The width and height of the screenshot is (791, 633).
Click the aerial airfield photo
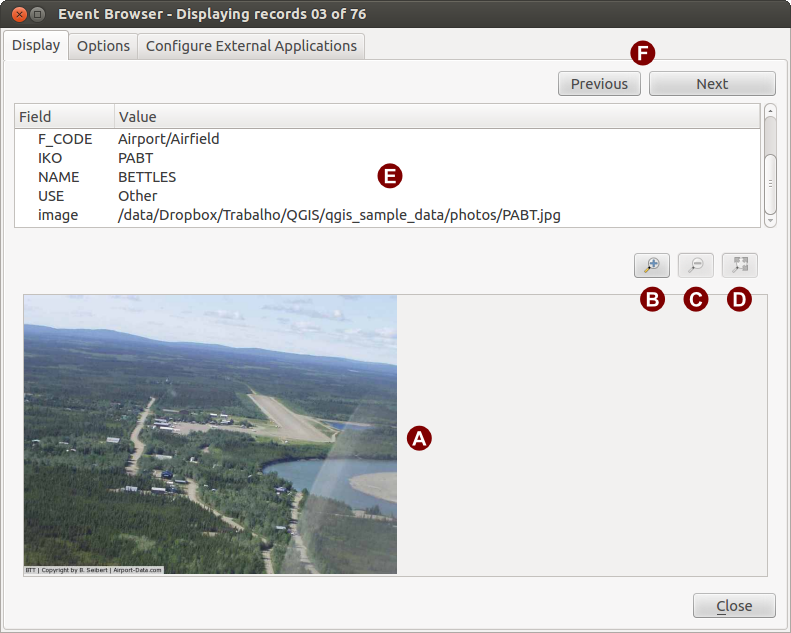[x=210, y=434]
